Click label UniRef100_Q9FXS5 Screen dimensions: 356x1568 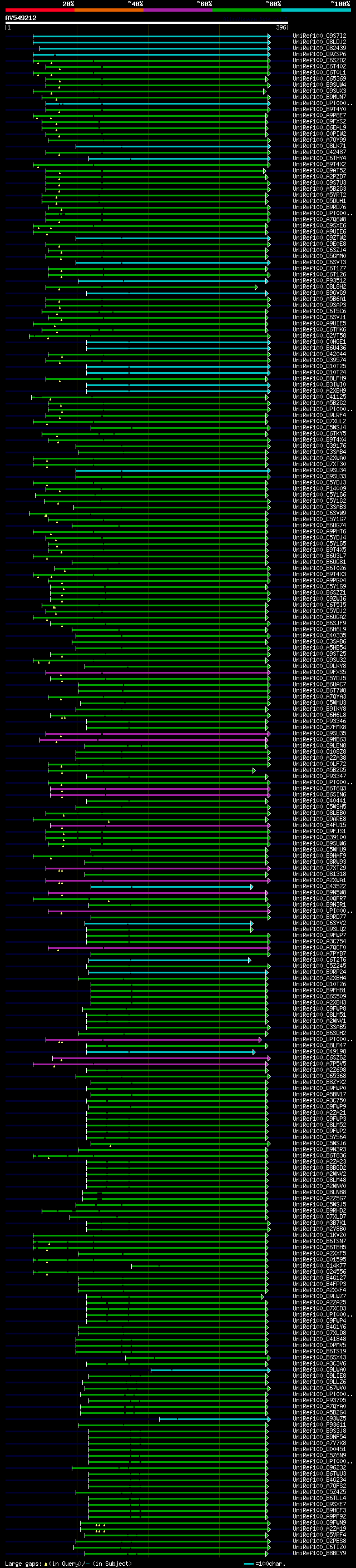(x=319, y=672)
